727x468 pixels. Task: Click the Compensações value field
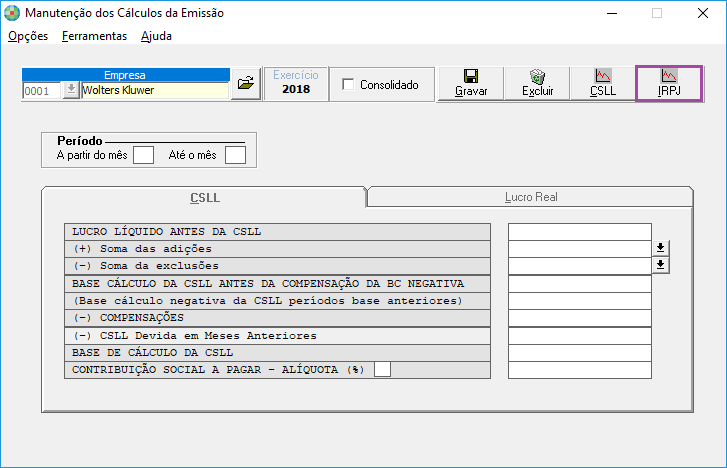point(580,318)
